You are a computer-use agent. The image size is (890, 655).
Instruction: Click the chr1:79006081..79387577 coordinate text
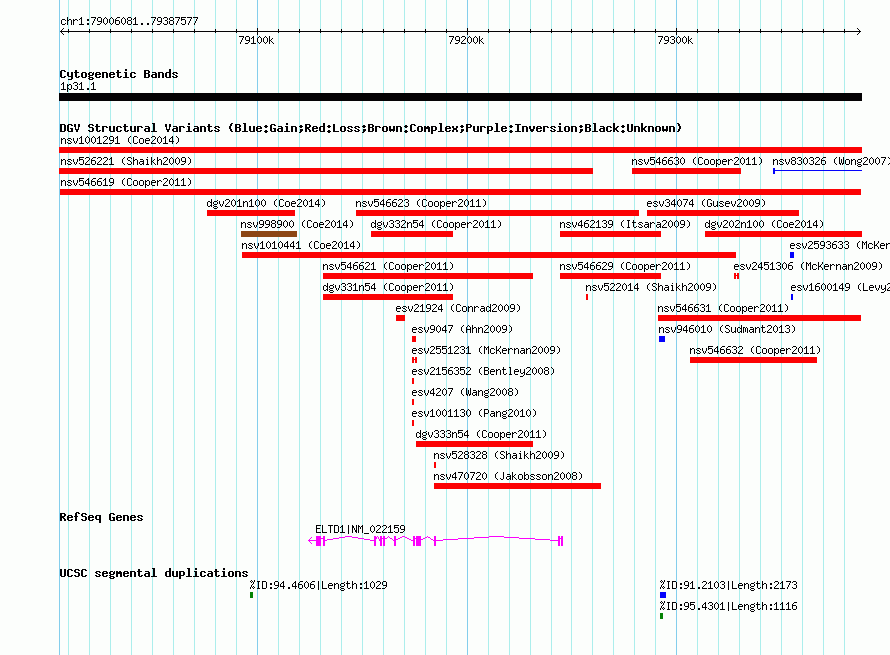[129, 21]
